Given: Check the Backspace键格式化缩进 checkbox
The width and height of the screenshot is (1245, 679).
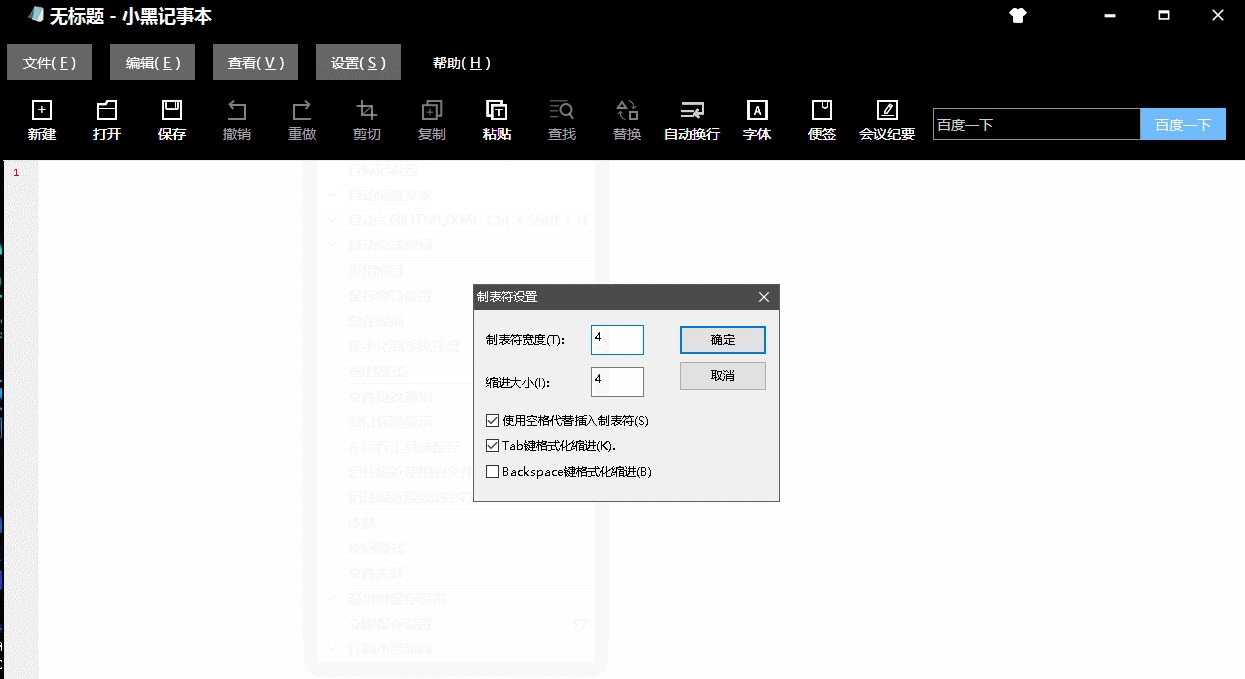Looking at the screenshot, I should click(x=492, y=471).
